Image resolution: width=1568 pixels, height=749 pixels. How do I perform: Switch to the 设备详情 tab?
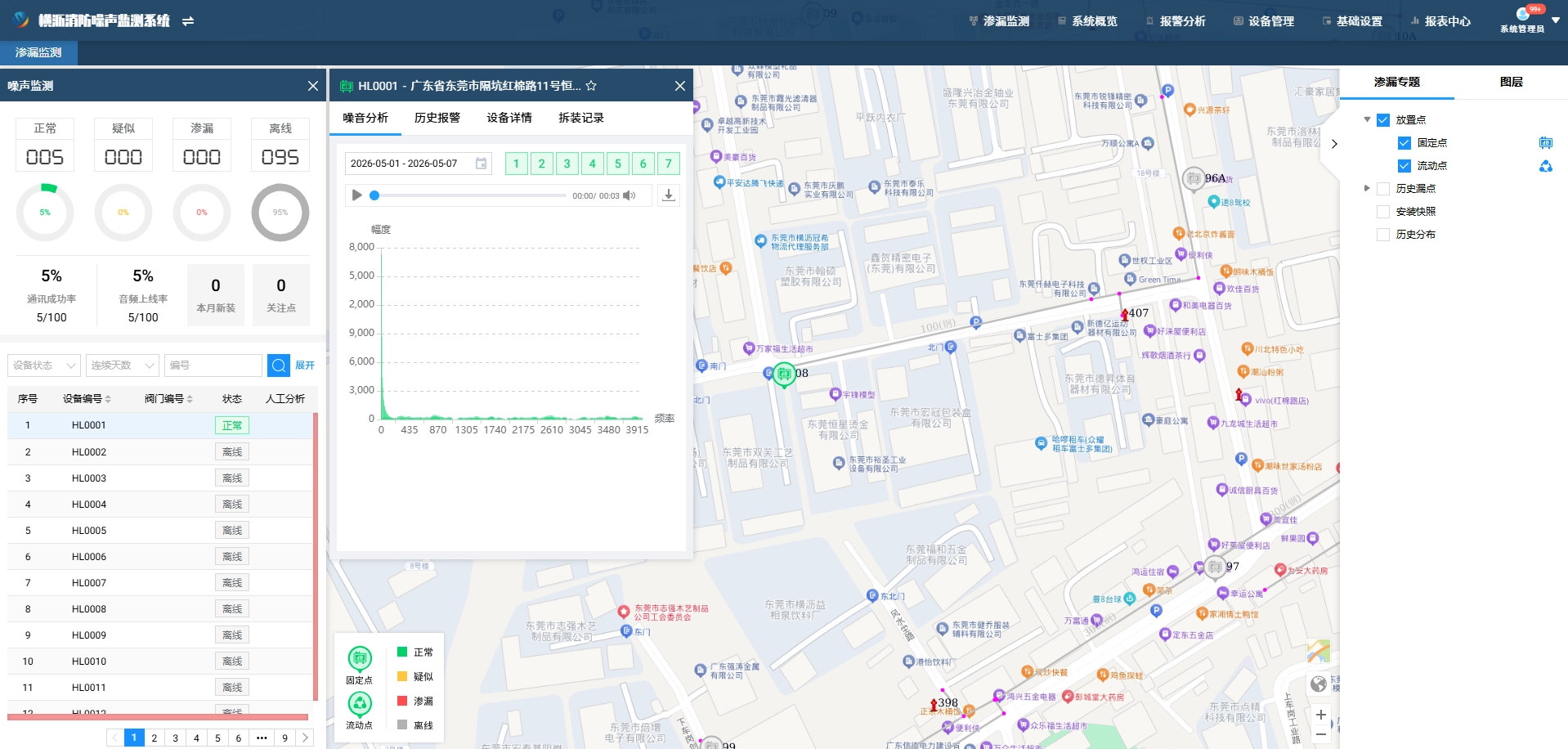coord(509,118)
